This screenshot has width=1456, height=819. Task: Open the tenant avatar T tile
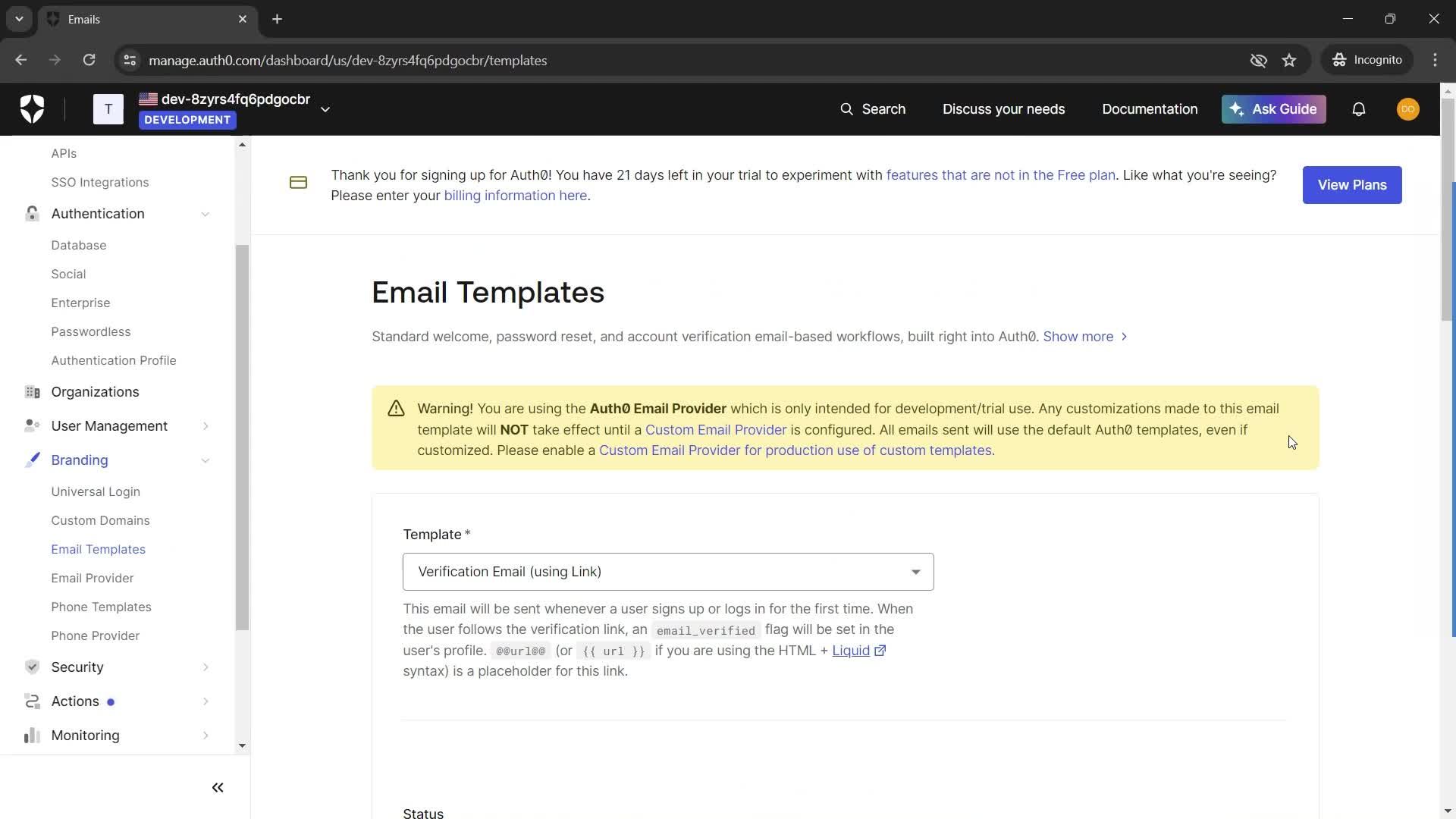(x=108, y=109)
